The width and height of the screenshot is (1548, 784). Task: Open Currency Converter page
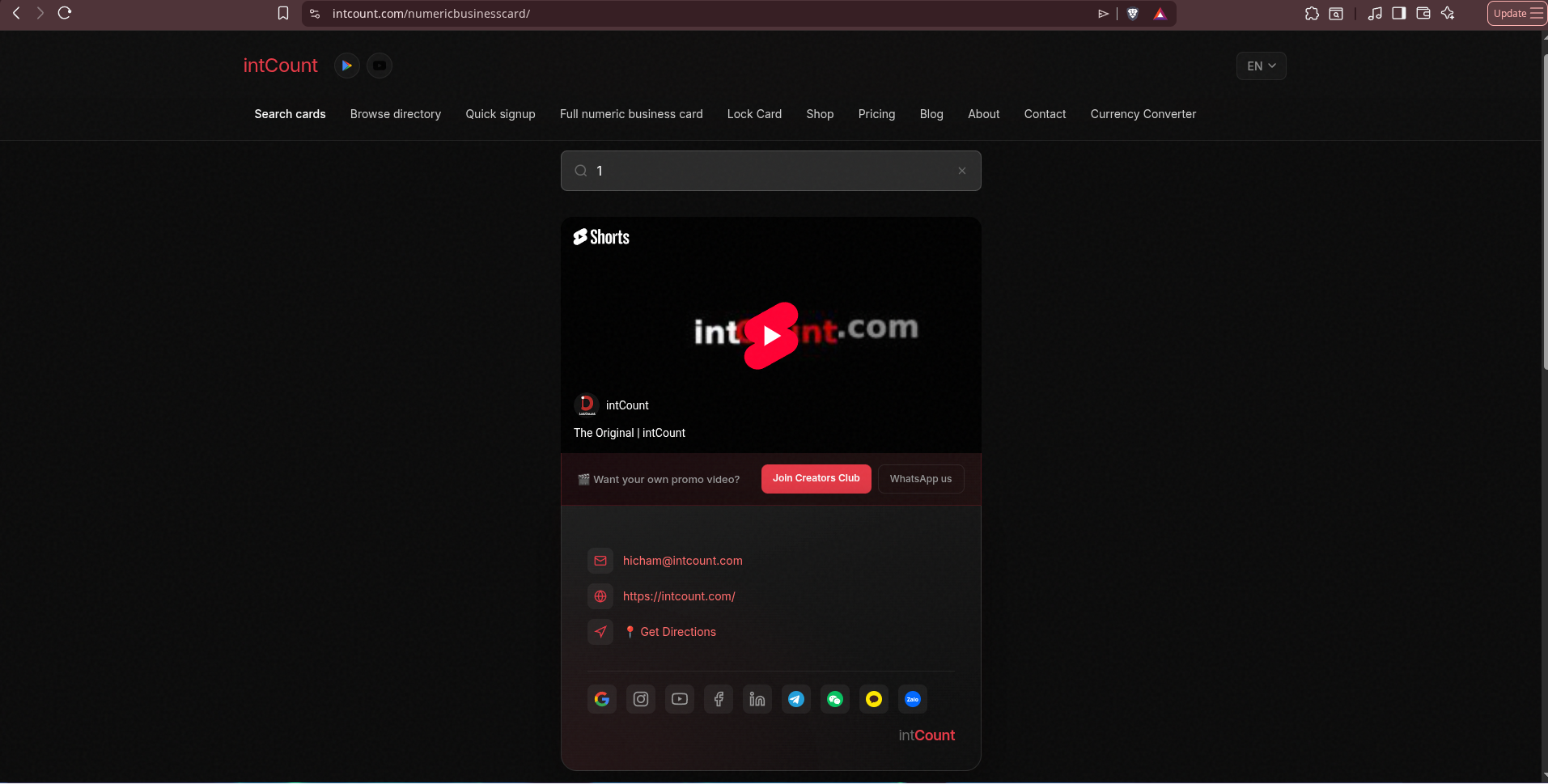pos(1143,114)
